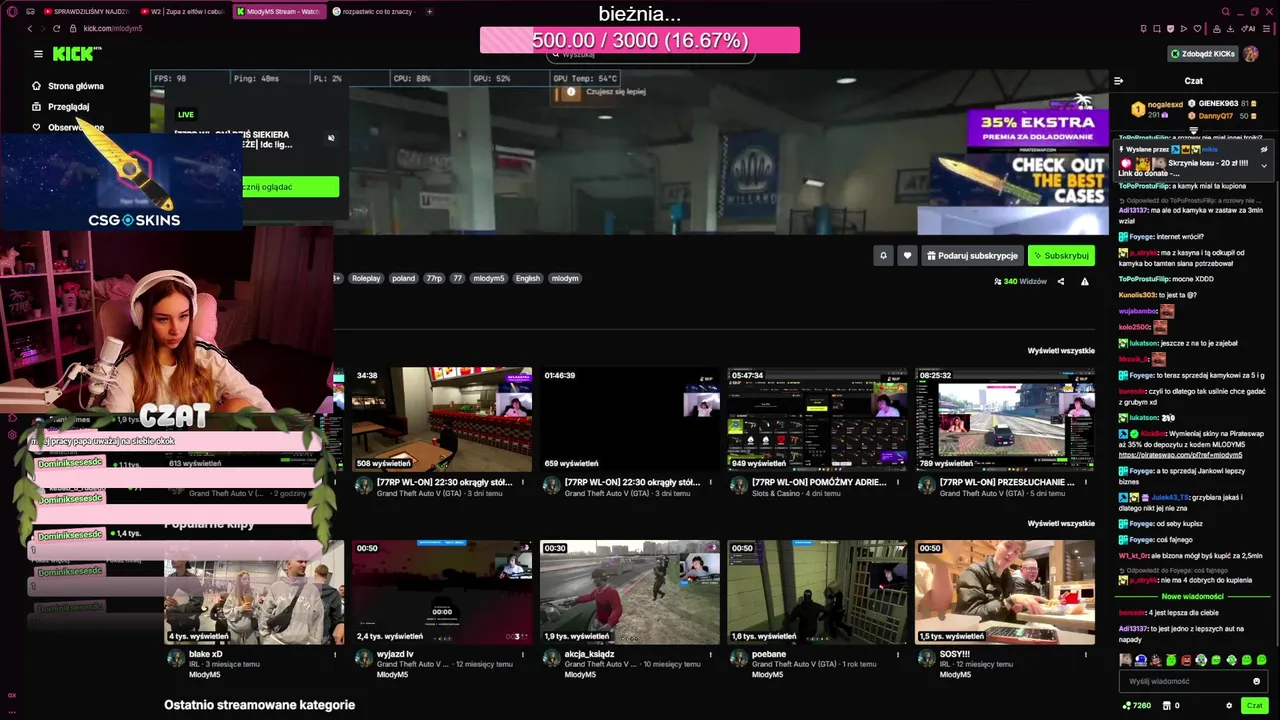The width and height of the screenshot is (1280, 720).
Task: Click the browser reload button
Action: 56,29
